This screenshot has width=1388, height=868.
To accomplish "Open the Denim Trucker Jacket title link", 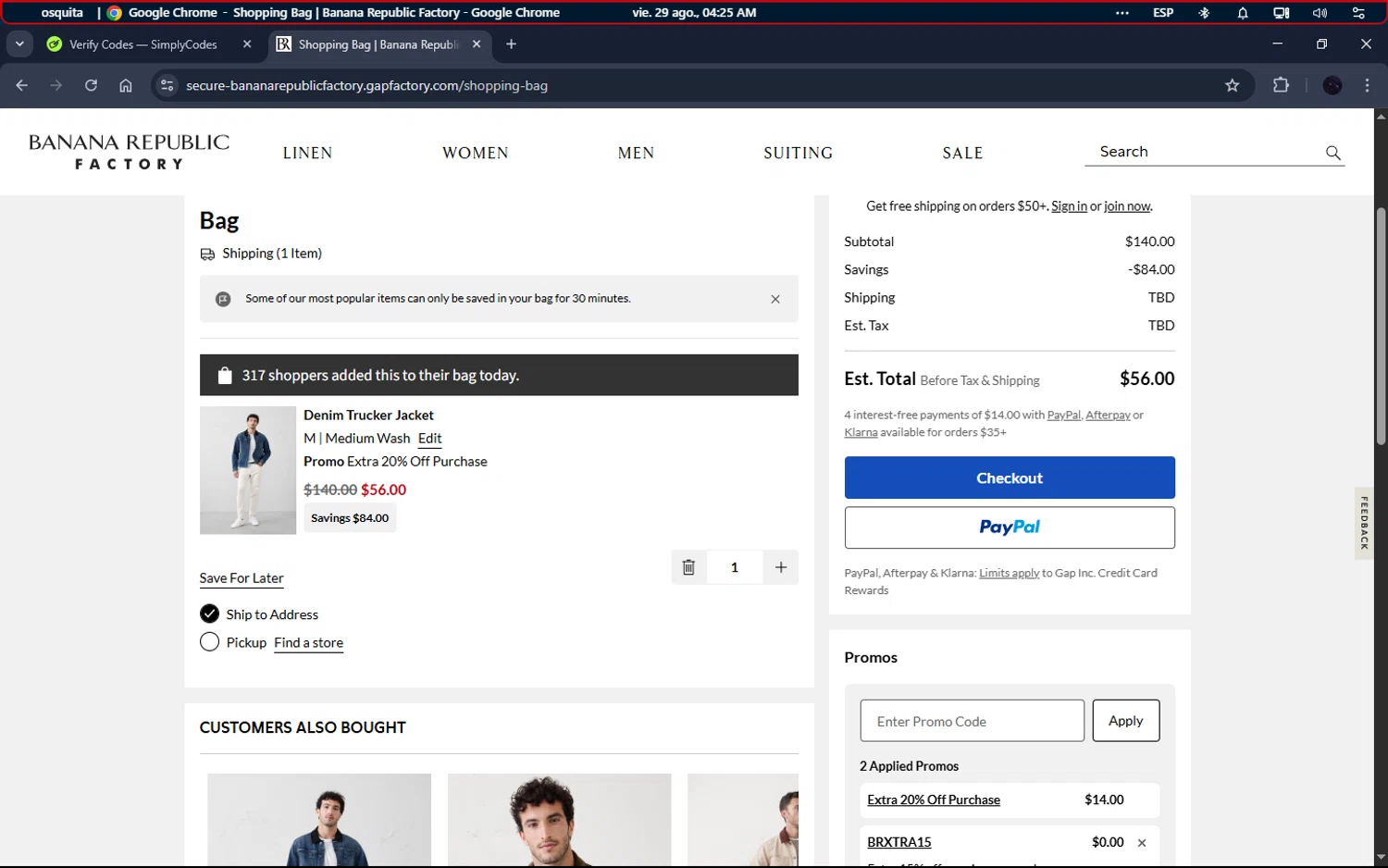I will pos(368,415).
